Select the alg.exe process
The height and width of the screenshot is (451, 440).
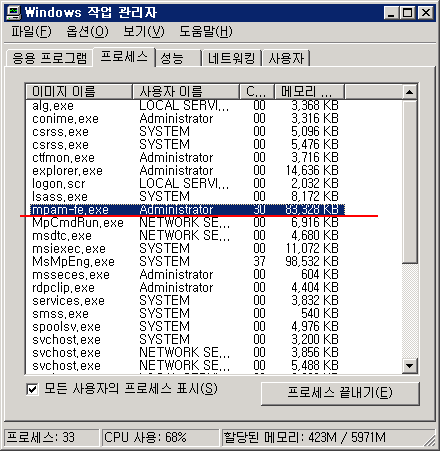185,106
